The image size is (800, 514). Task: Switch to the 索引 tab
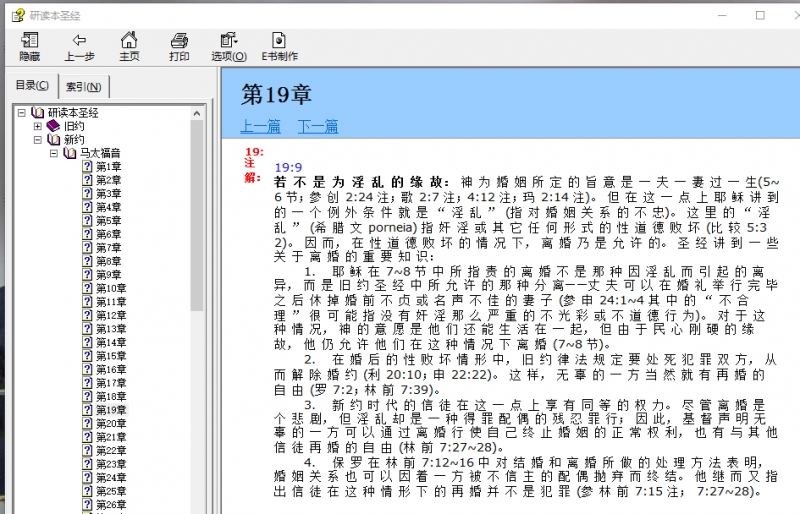[x=82, y=86]
